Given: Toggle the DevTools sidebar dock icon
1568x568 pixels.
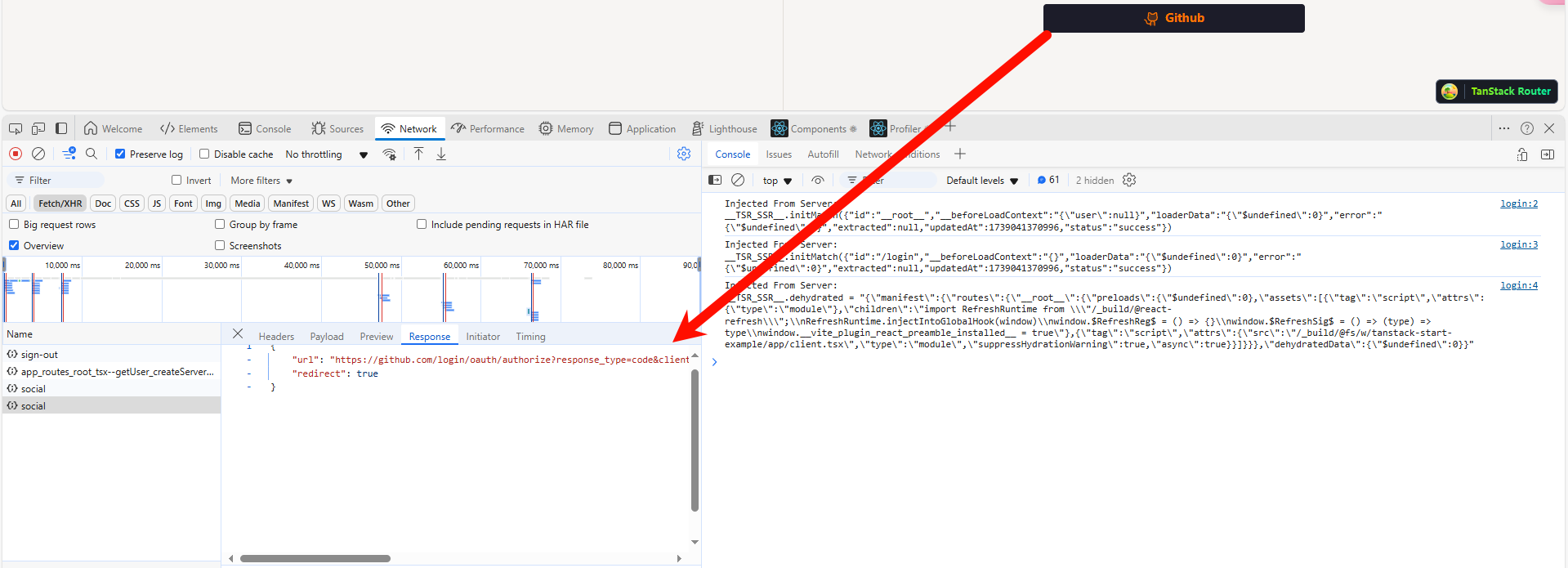Looking at the screenshot, I should pyautogui.click(x=61, y=128).
